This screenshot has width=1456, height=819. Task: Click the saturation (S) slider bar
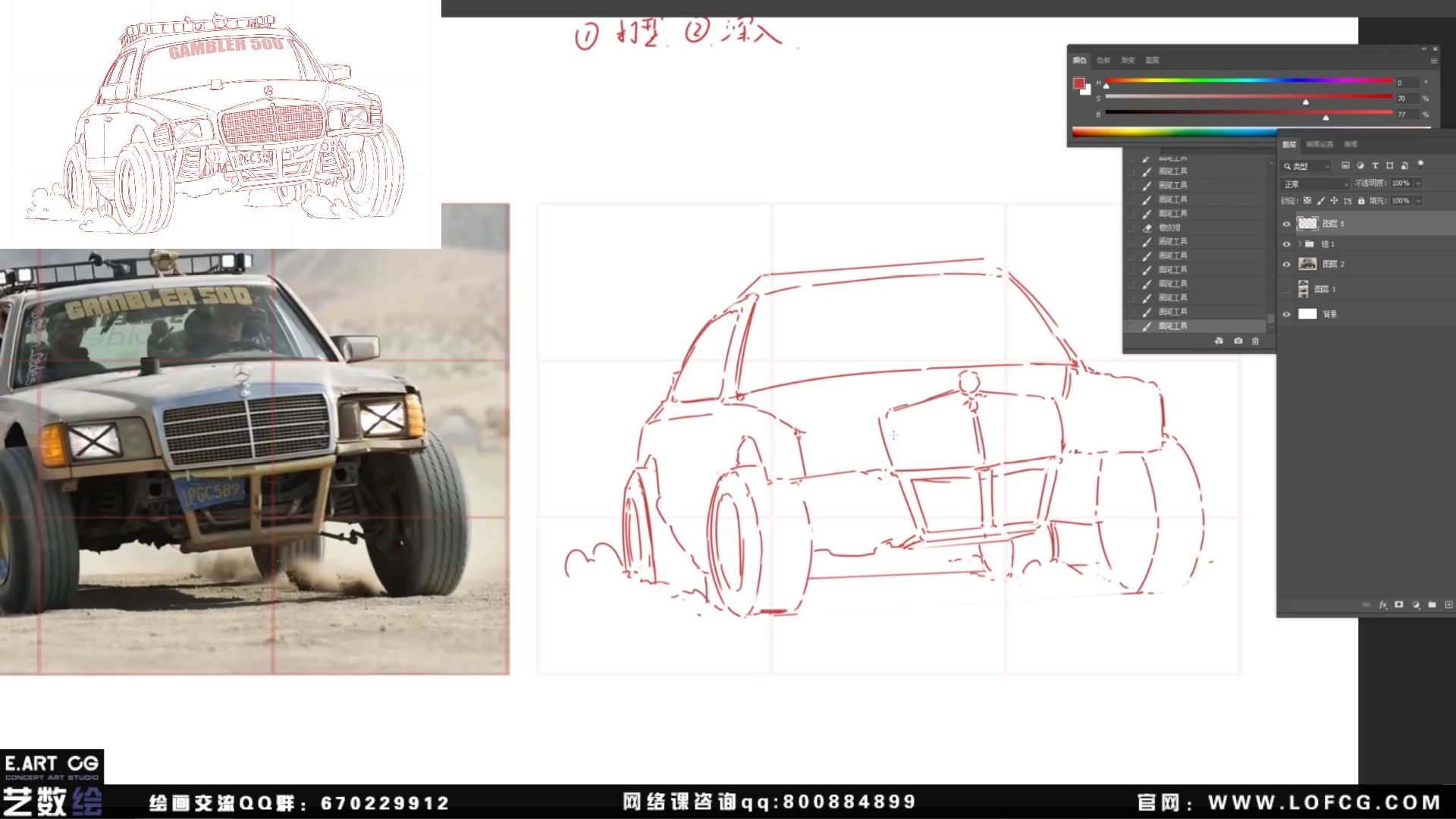[x=1248, y=97]
